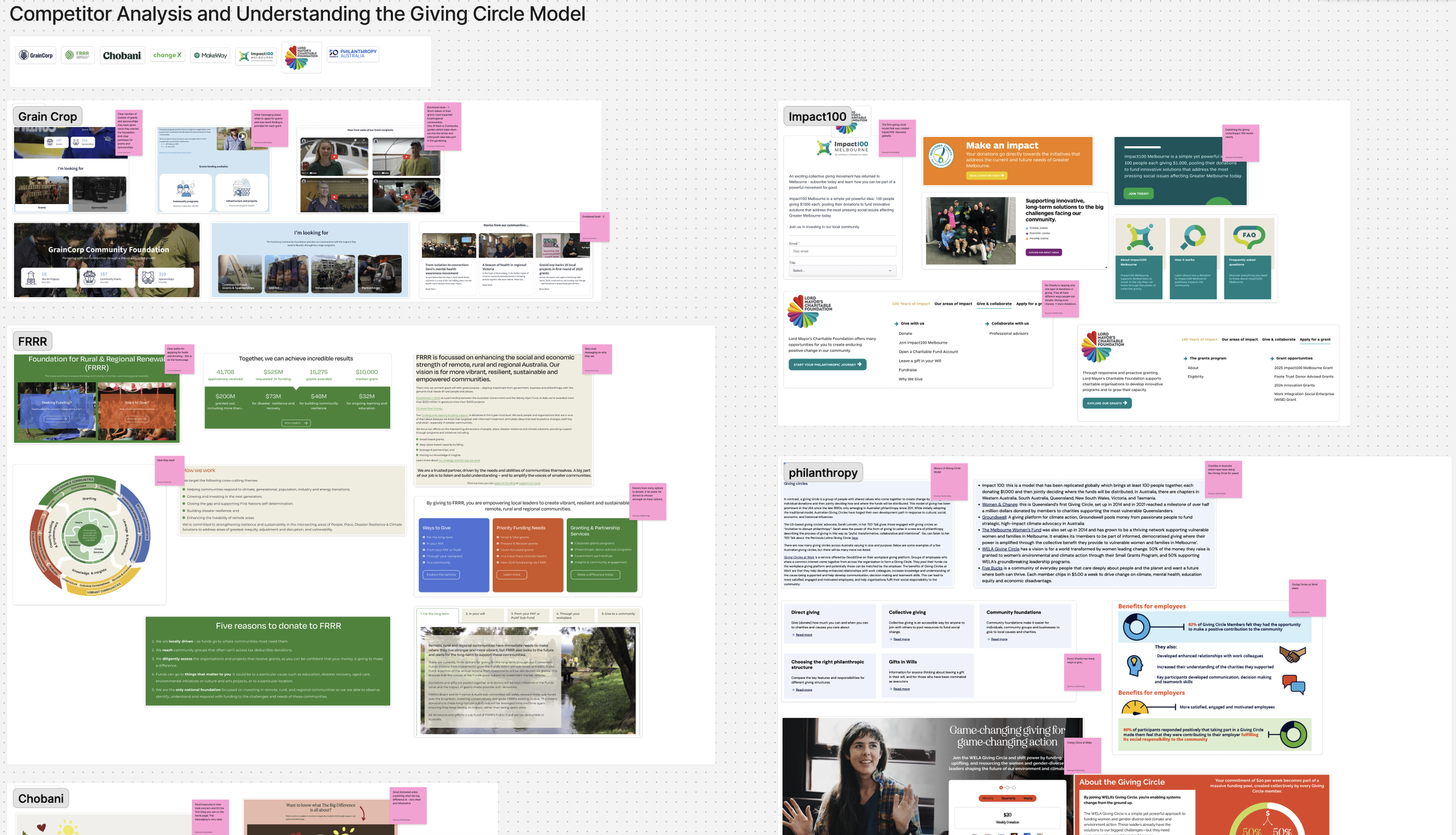1456x835 pixels.
Task: Click the board title Competitor Analysis heading
Action: (297, 14)
